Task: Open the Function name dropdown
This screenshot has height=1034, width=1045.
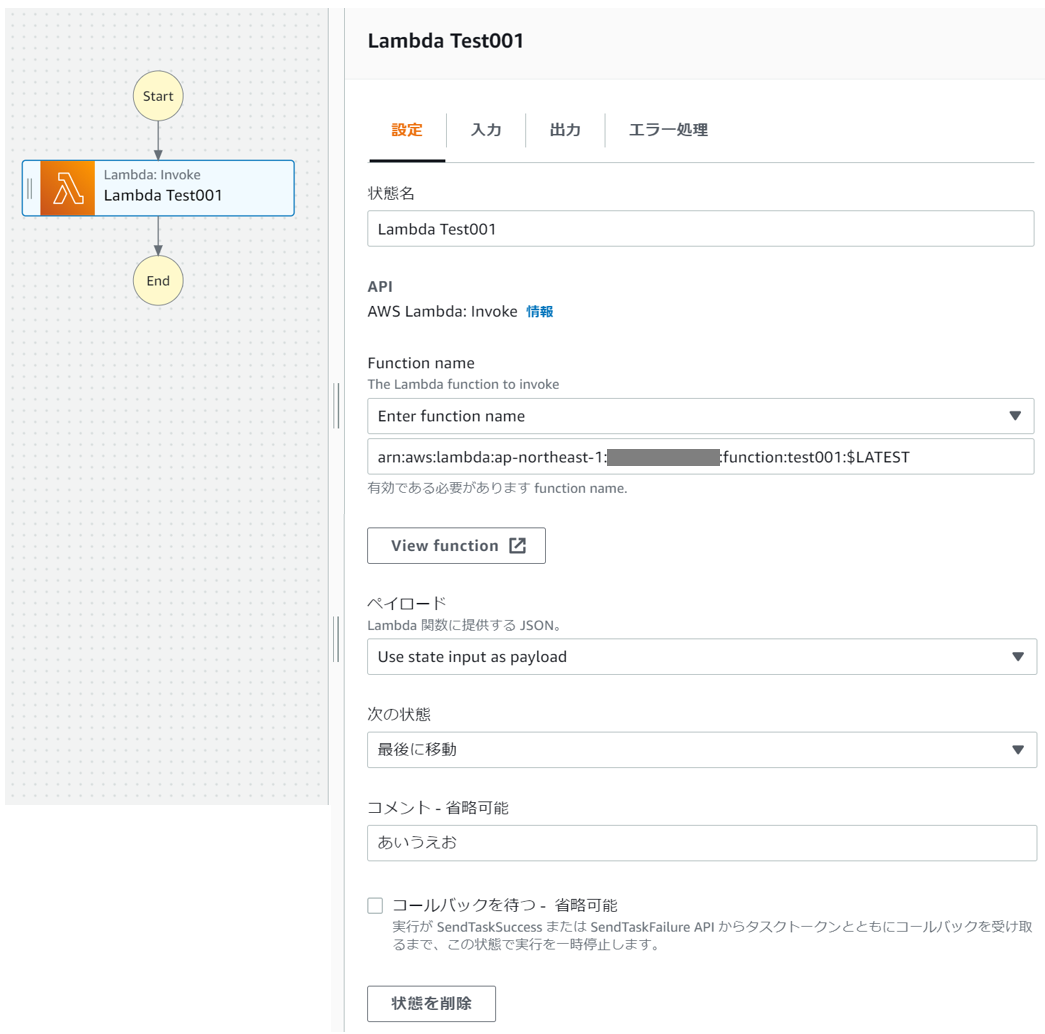Action: point(1016,416)
